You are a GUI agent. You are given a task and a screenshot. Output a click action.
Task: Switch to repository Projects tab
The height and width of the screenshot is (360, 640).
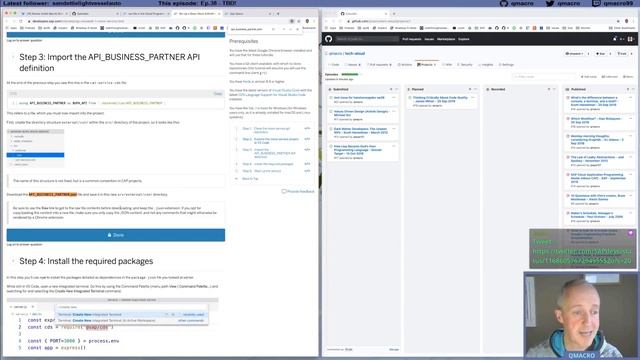[x=427, y=64]
